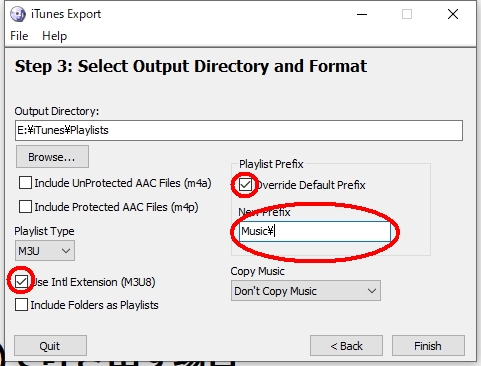Click the Playlist Prefix group label
Image resolution: width=481 pixels, height=366 pixels.
tap(271, 164)
